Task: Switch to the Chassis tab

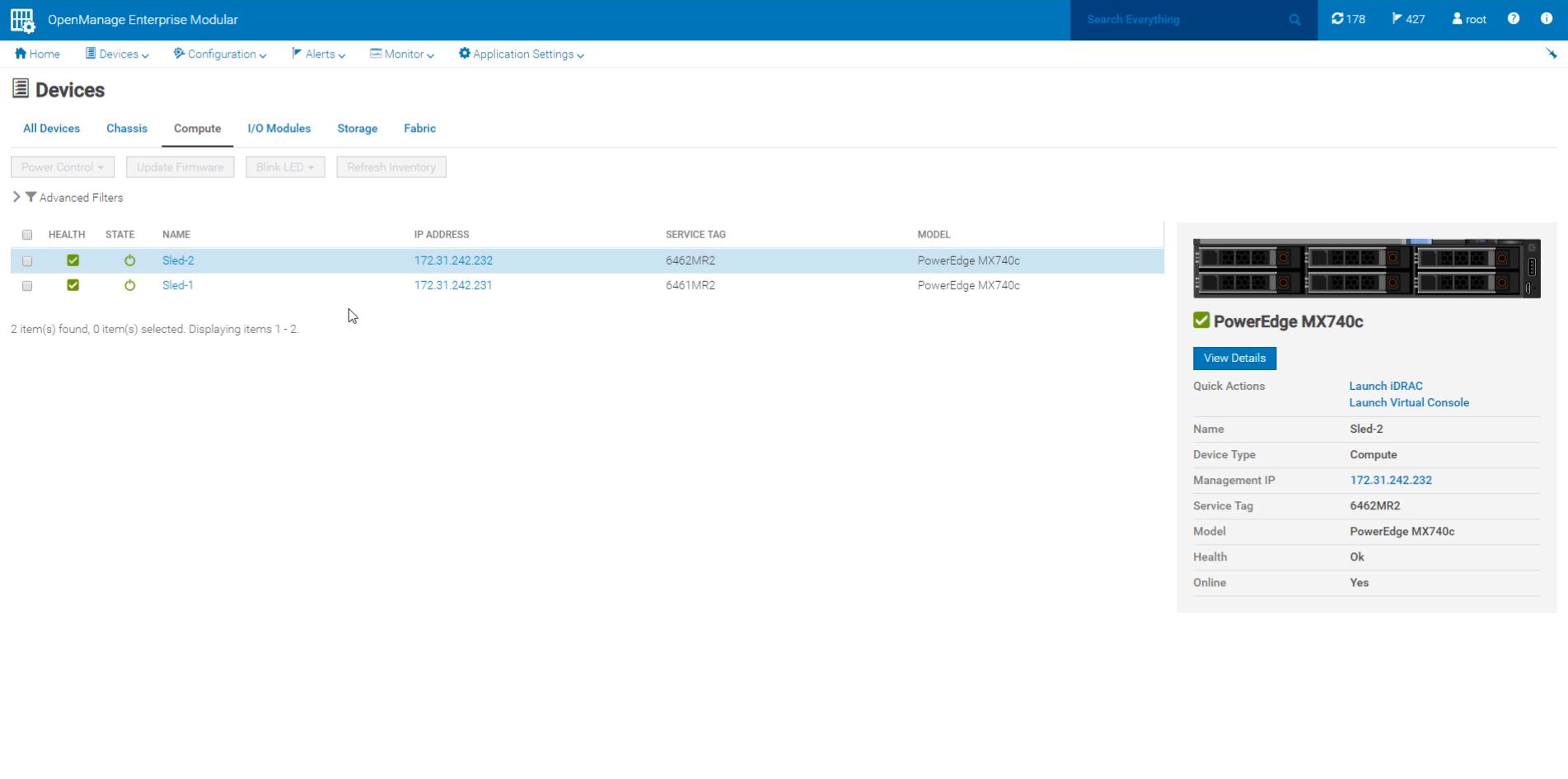Action: click(x=126, y=129)
